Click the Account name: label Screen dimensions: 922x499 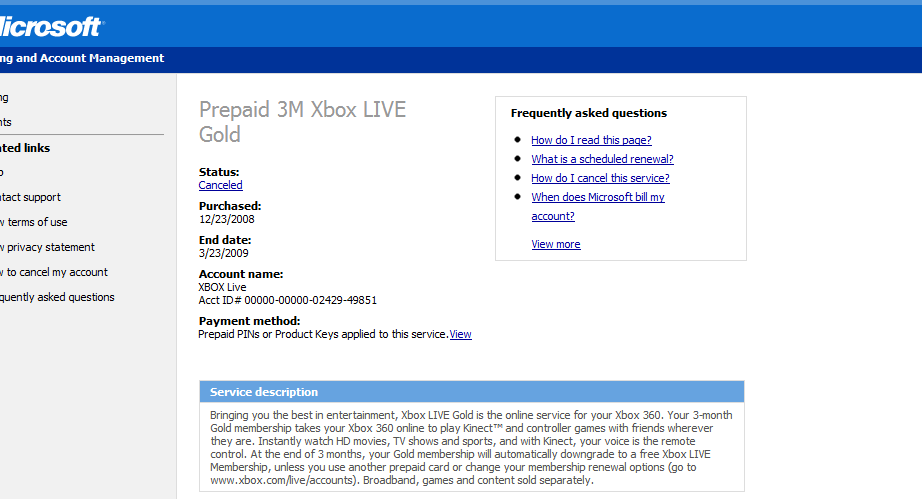point(240,274)
